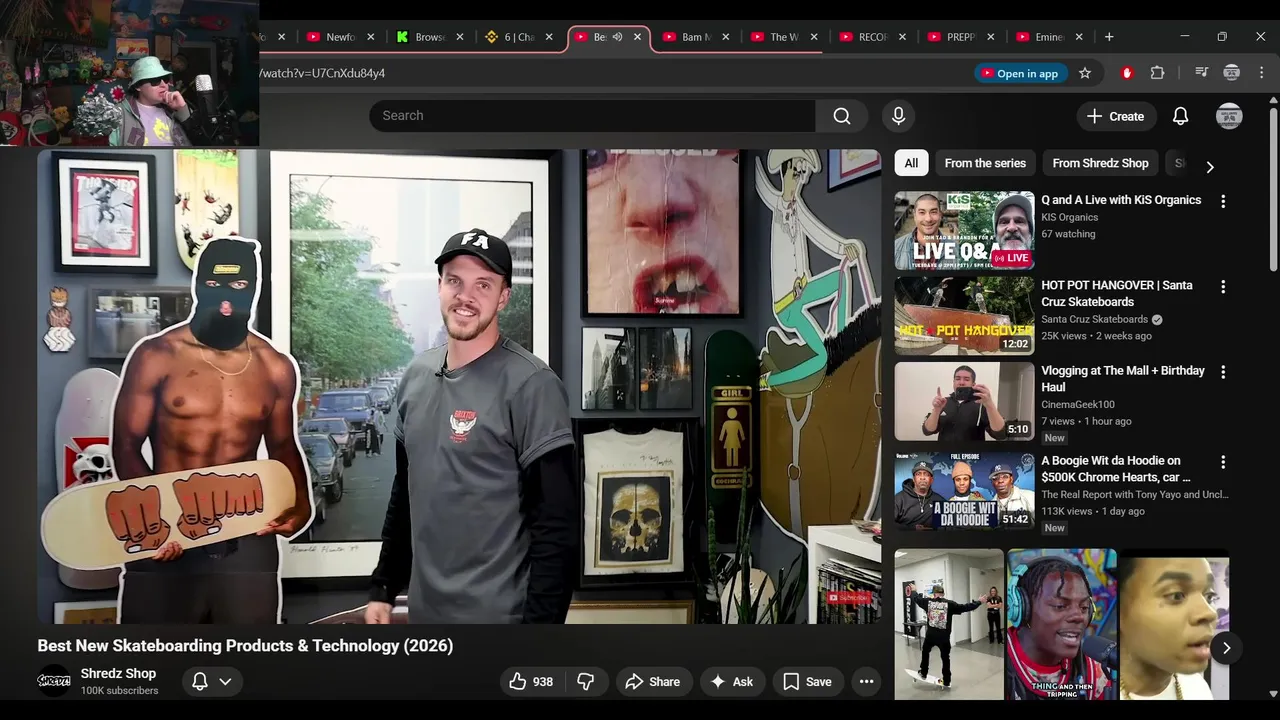Open more actions for the video

pos(866,682)
